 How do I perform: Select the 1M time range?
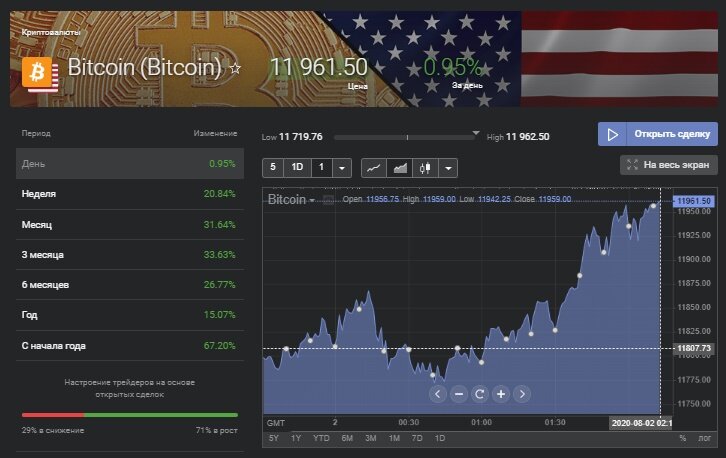tap(394, 438)
